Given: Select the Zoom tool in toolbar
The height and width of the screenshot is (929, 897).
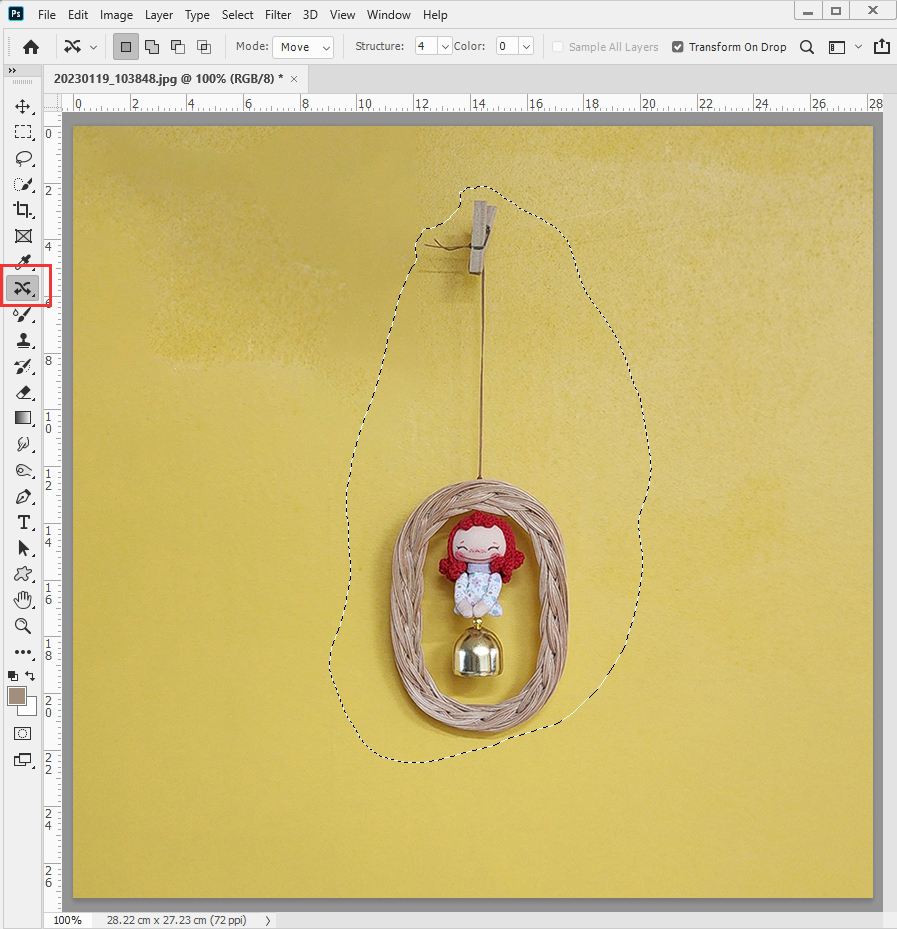Looking at the screenshot, I should click(x=23, y=626).
